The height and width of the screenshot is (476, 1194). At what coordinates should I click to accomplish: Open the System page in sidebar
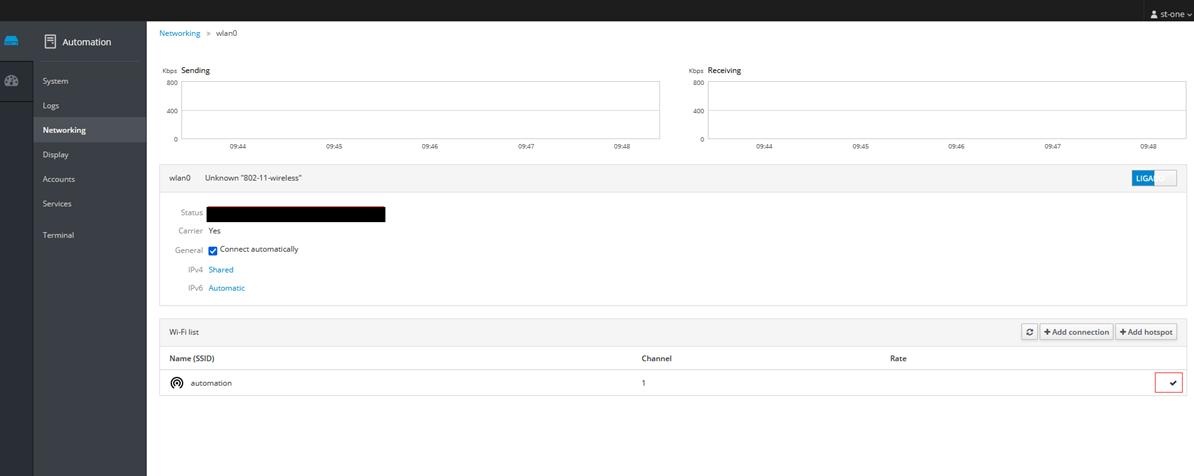(x=56, y=81)
